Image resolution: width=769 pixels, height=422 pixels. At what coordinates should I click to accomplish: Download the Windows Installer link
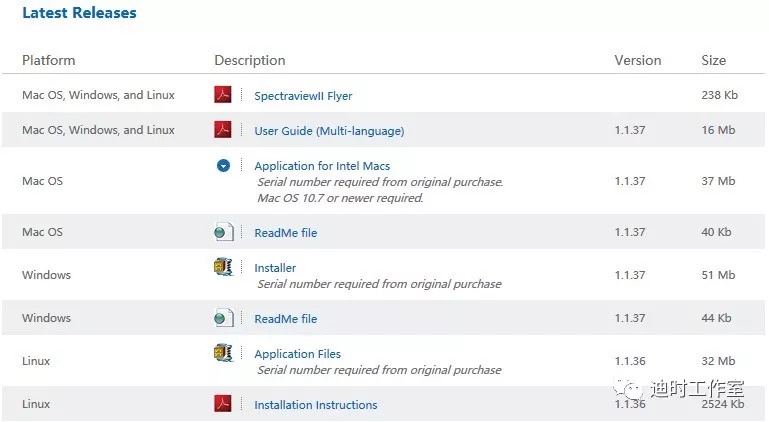(275, 268)
